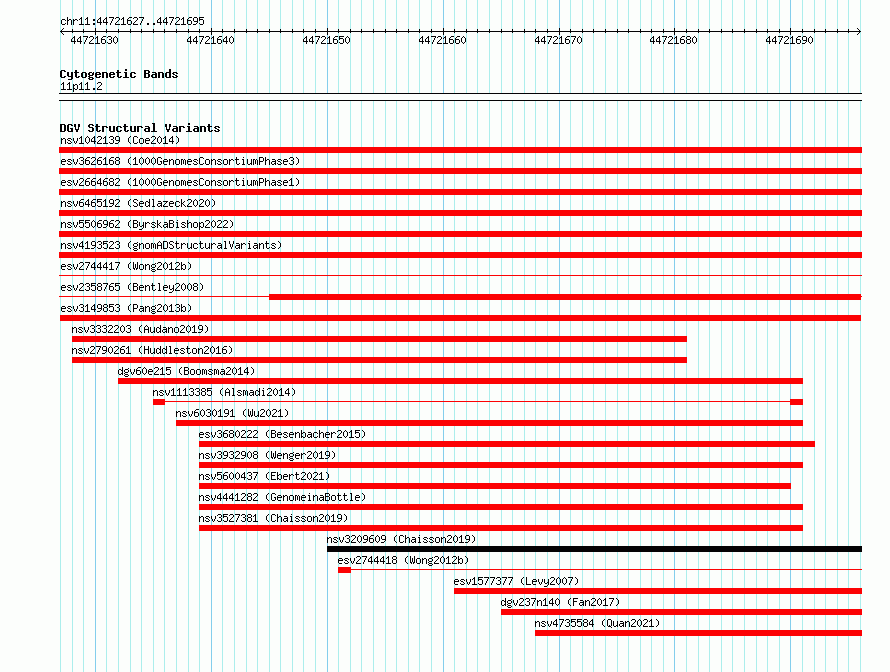This screenshot has height=672, width=890.
Task: Open nsv6465192 (Sedlazeck2020) variant label
Action: pyautogui.click(x=138, y=203)
